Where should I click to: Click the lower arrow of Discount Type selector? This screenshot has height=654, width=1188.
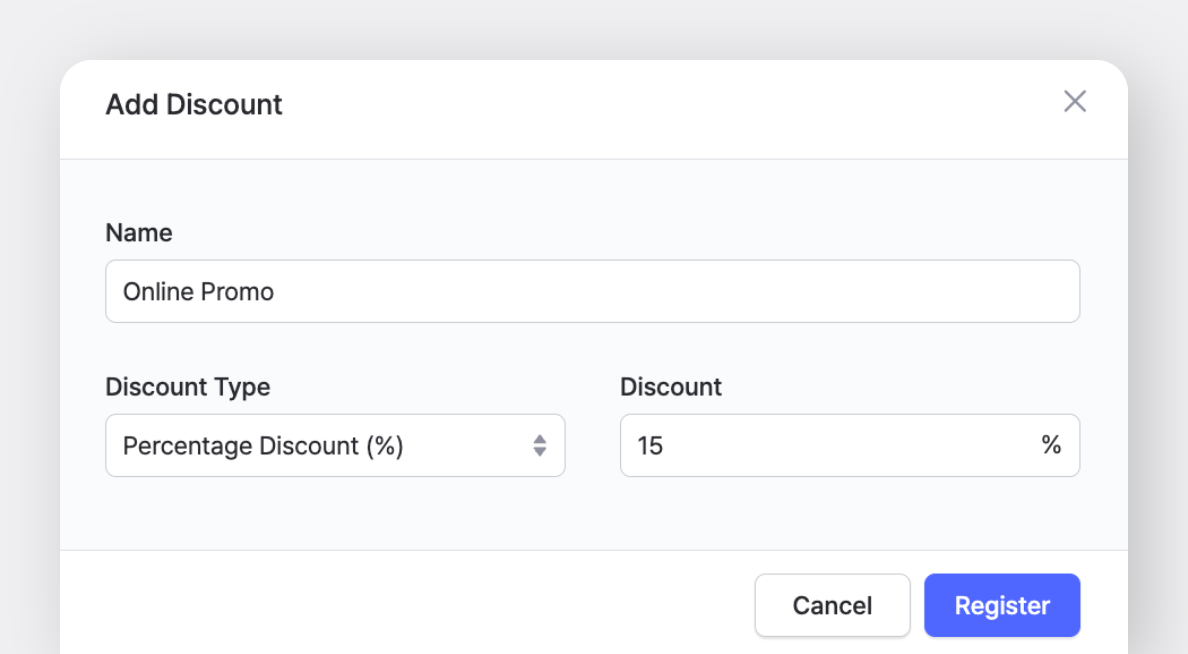[x=540, y=453]
